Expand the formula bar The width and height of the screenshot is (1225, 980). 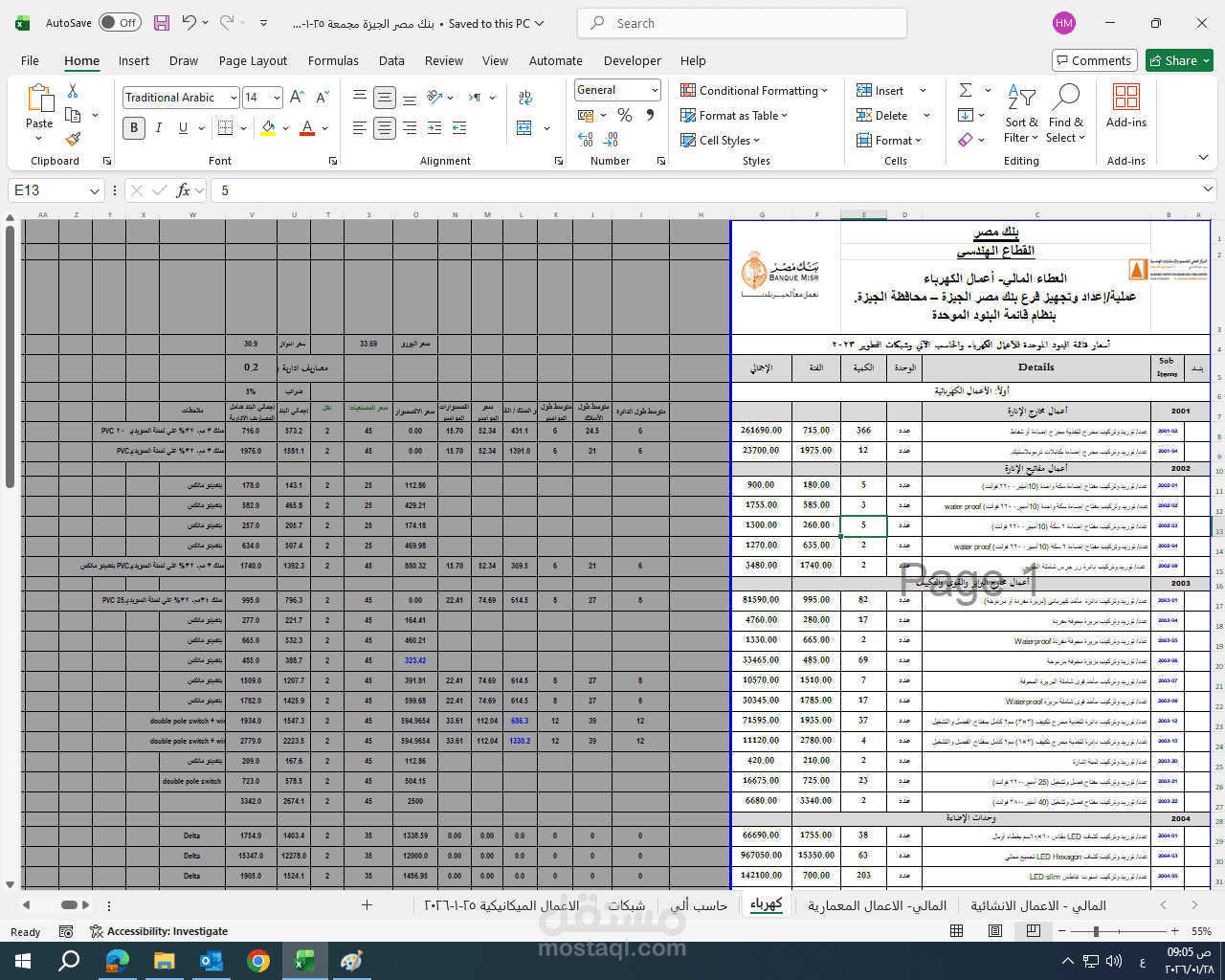[x=1209, y=189]
